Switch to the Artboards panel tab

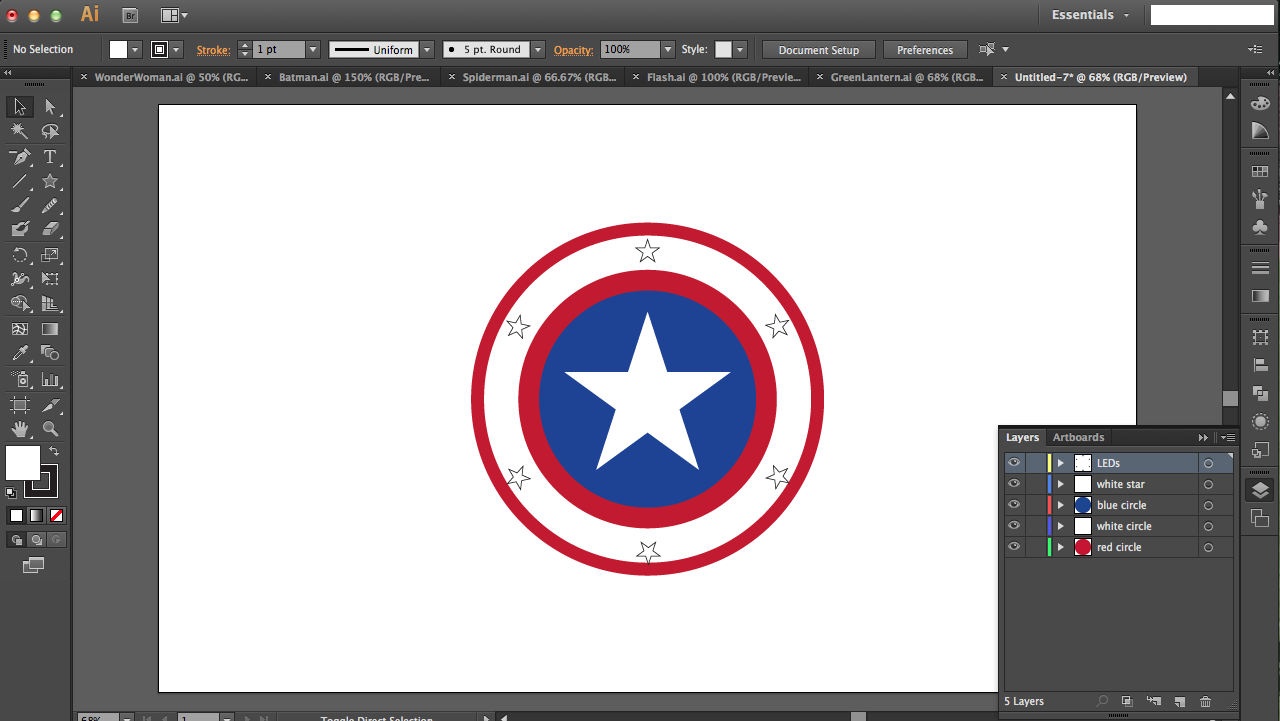tap(1078, 437)
